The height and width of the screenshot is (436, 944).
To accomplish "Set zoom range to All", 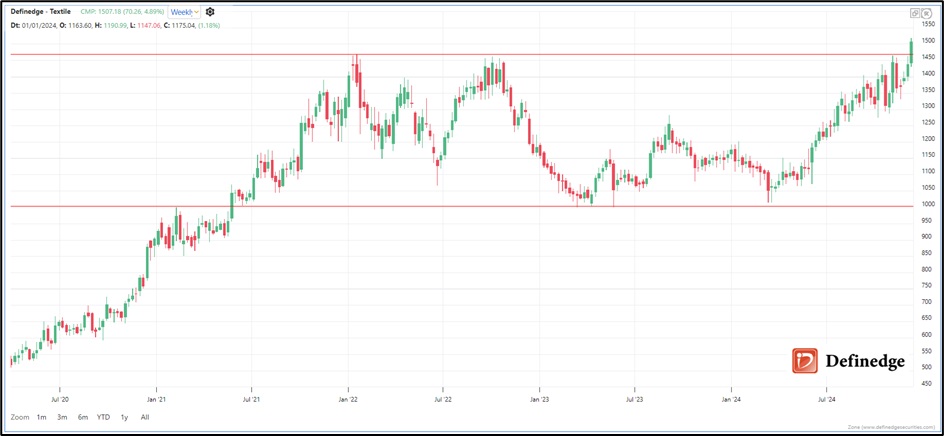I will pos(144,417).
